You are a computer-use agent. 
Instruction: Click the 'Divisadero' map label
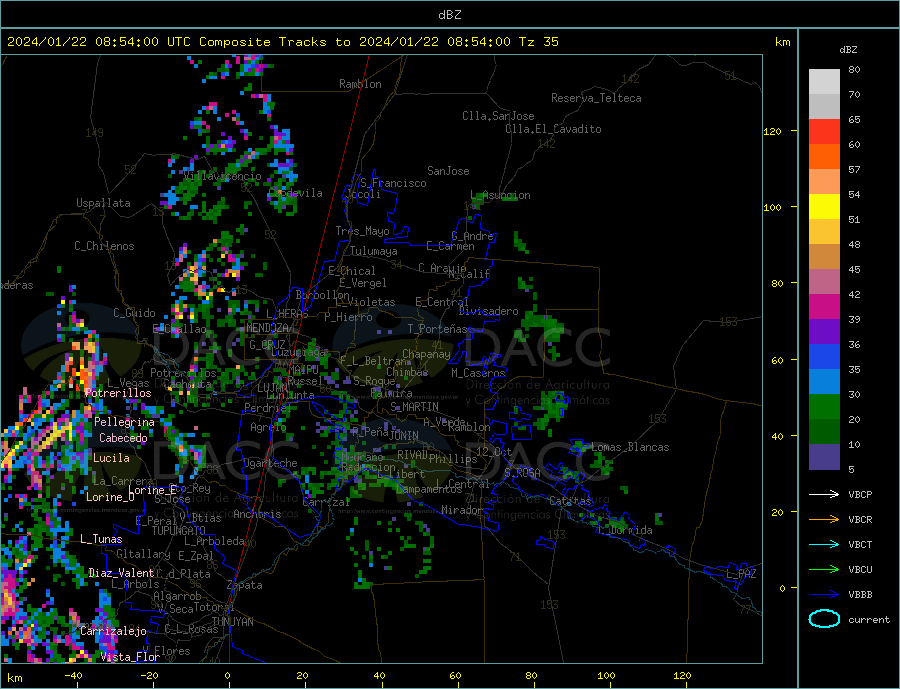click(x=488, y=311)
